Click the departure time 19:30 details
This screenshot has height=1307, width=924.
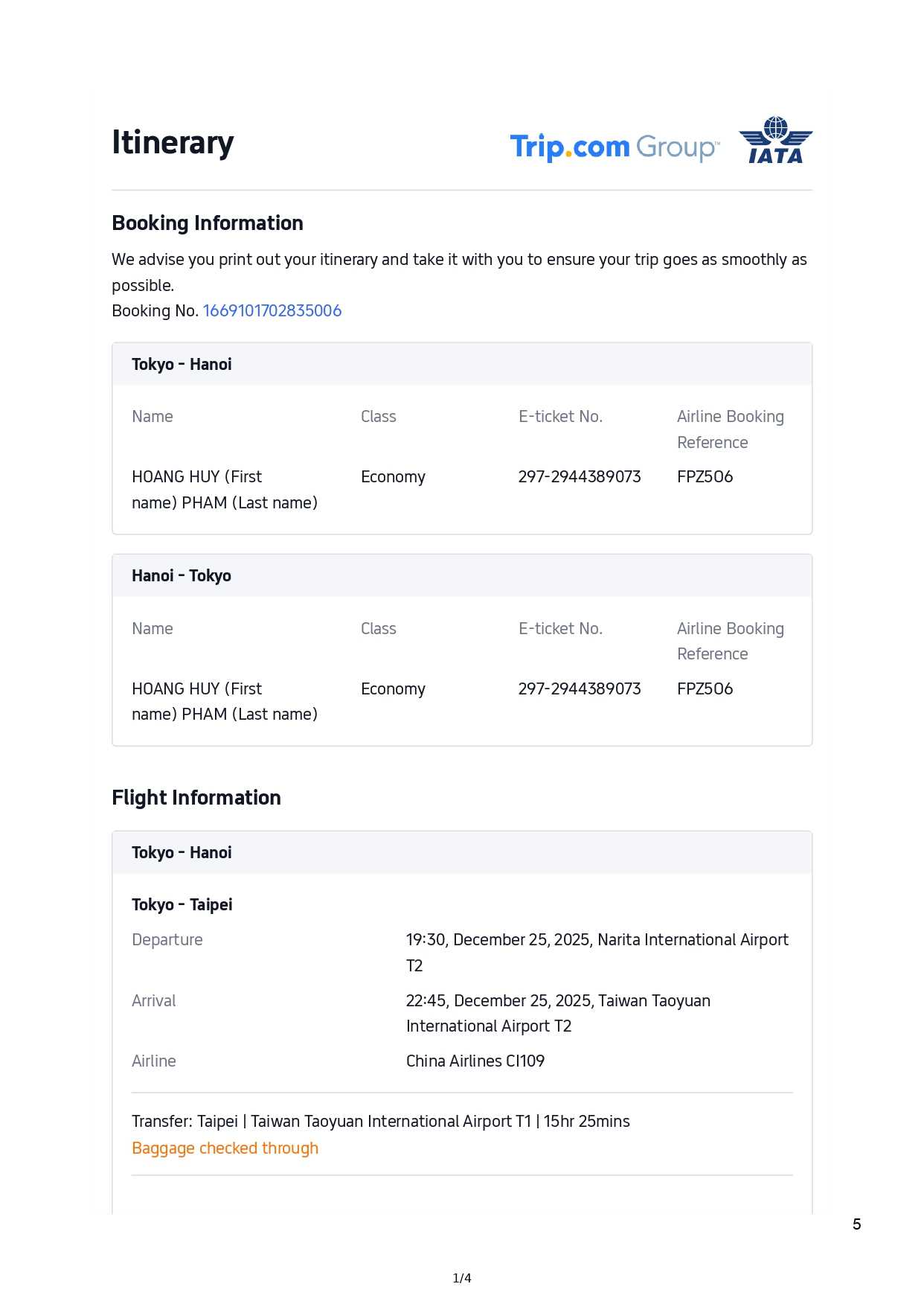596,940
